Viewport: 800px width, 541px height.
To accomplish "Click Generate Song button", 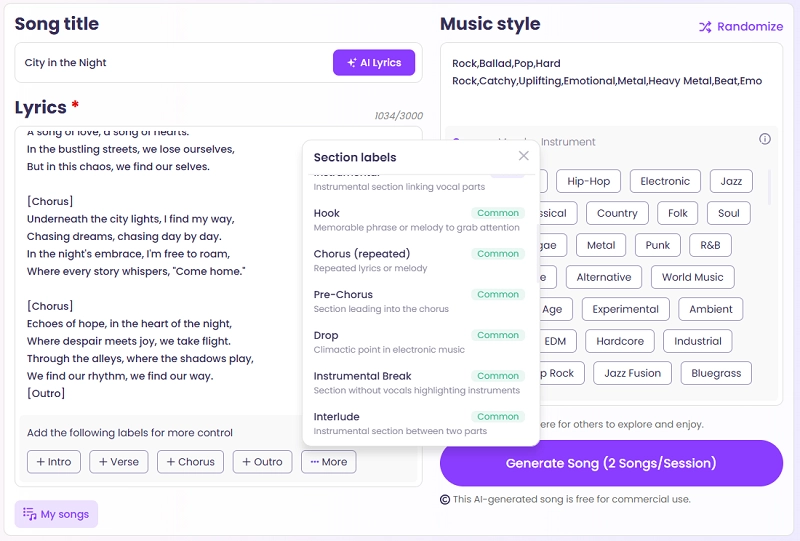I will pos(611,463).
